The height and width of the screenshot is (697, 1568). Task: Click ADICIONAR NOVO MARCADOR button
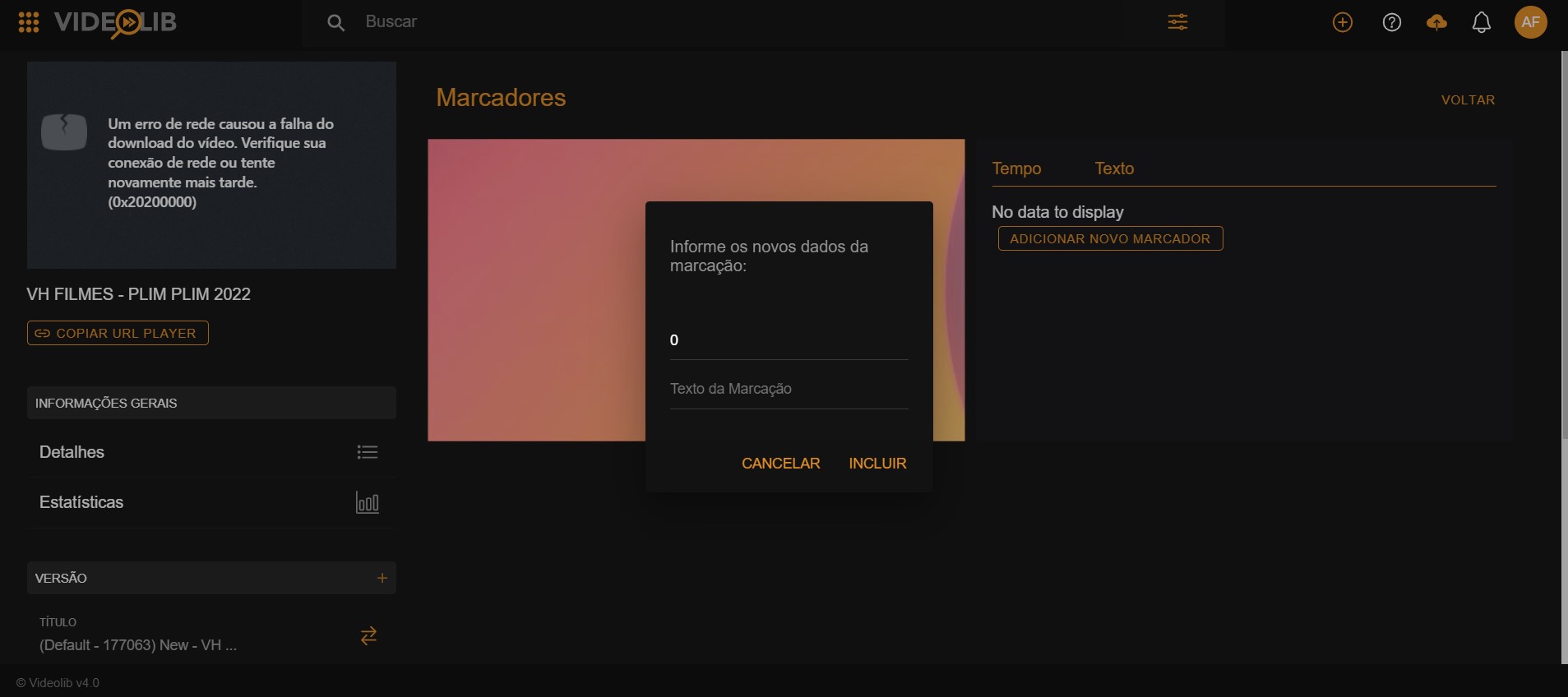[1110, 238]
